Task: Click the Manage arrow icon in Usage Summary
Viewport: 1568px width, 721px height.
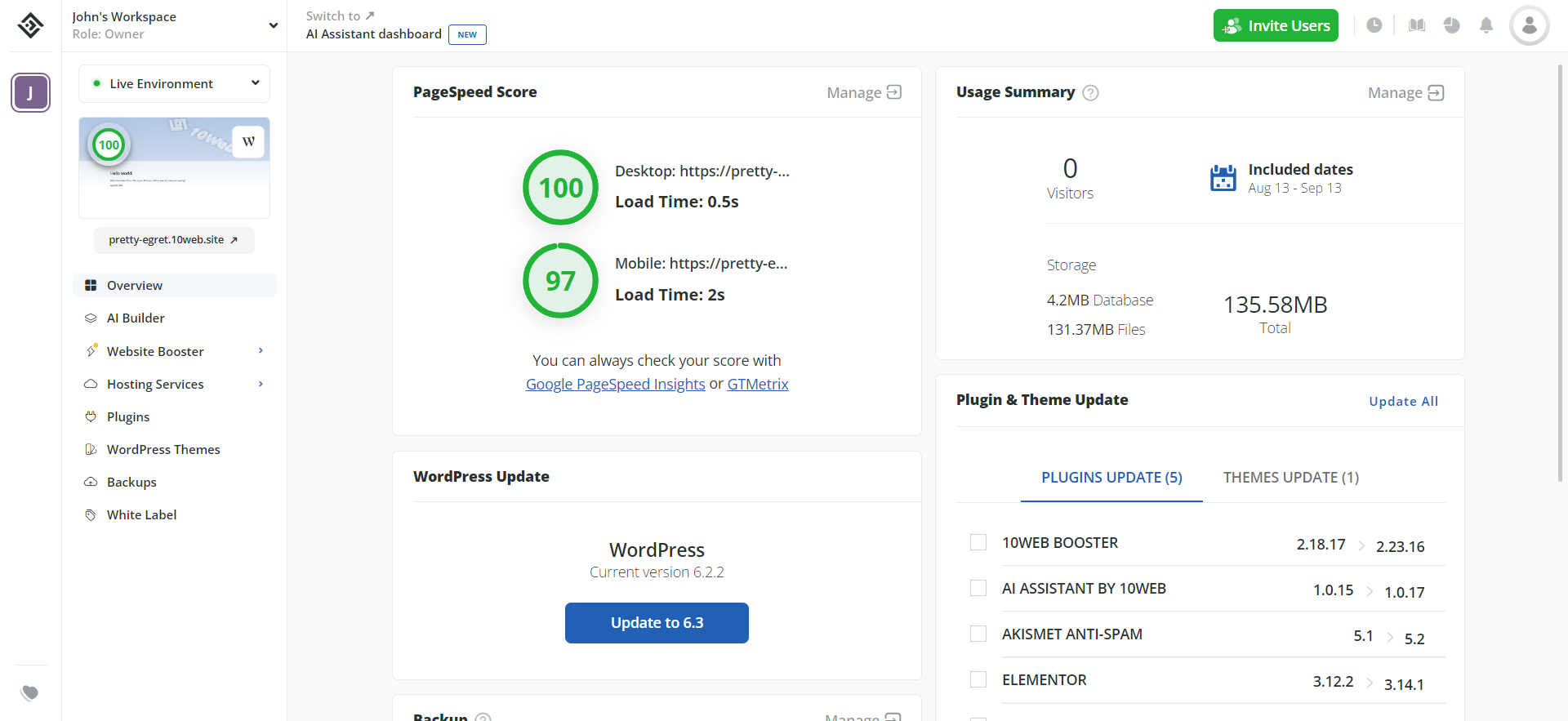Action: tap(1436, 93)
